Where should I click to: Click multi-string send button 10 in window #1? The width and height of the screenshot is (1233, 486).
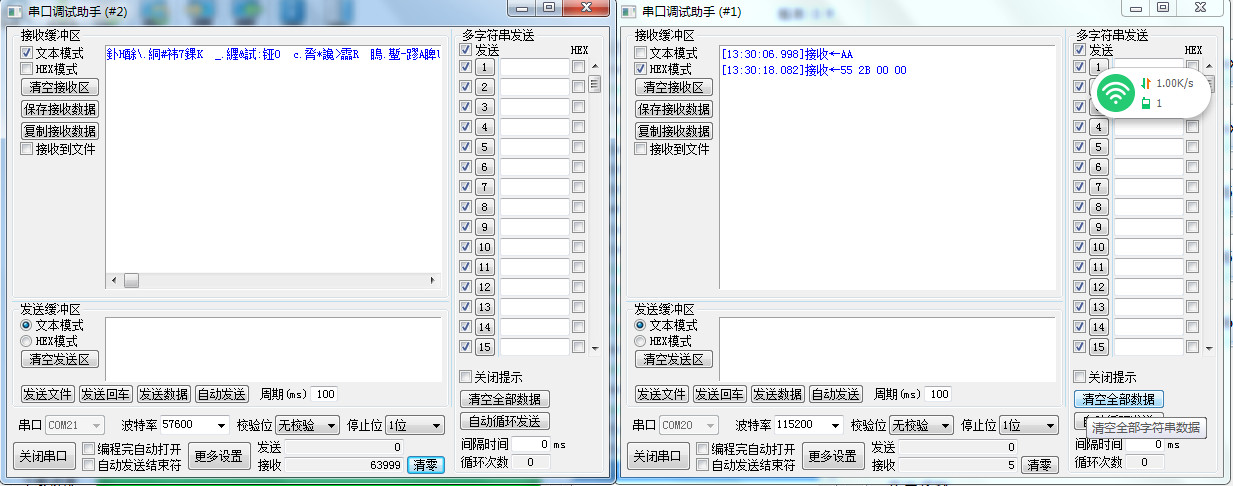pos(1098,247)
